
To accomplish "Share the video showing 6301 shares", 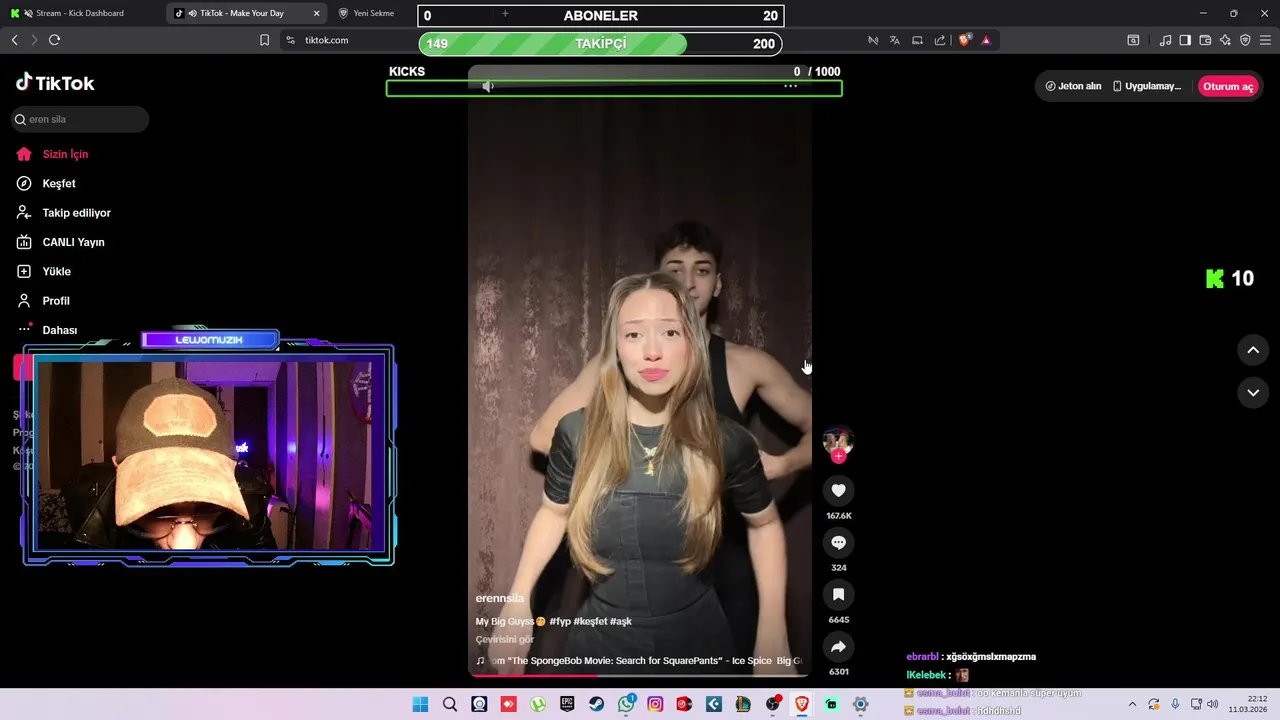I will pos(838,647).
